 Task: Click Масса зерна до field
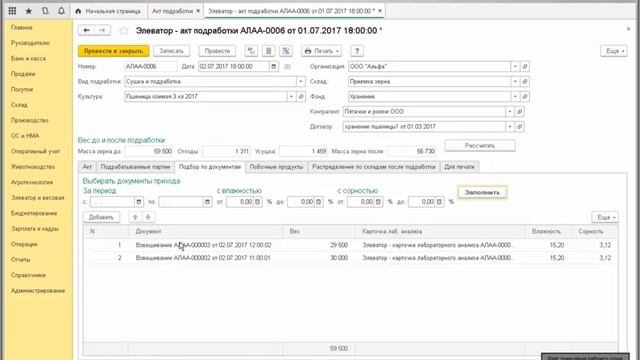[149, 151]
